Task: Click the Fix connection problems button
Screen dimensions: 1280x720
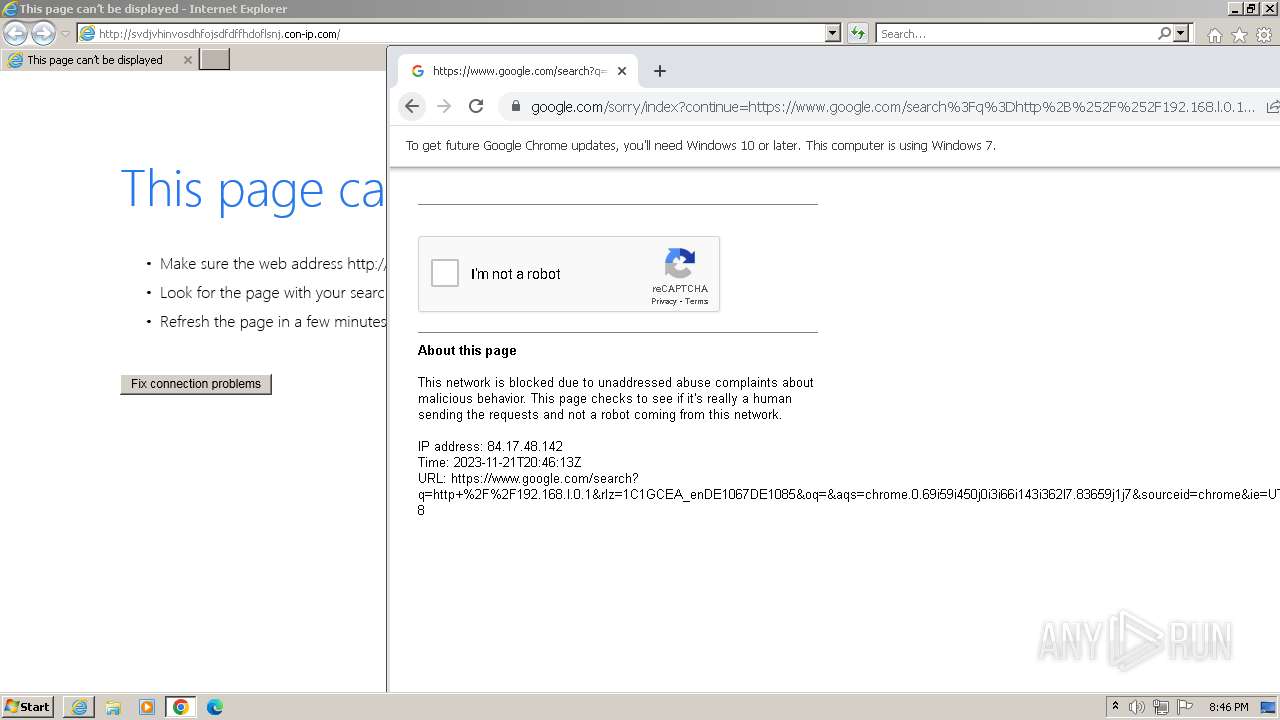Action: click(x=196, y=384)
